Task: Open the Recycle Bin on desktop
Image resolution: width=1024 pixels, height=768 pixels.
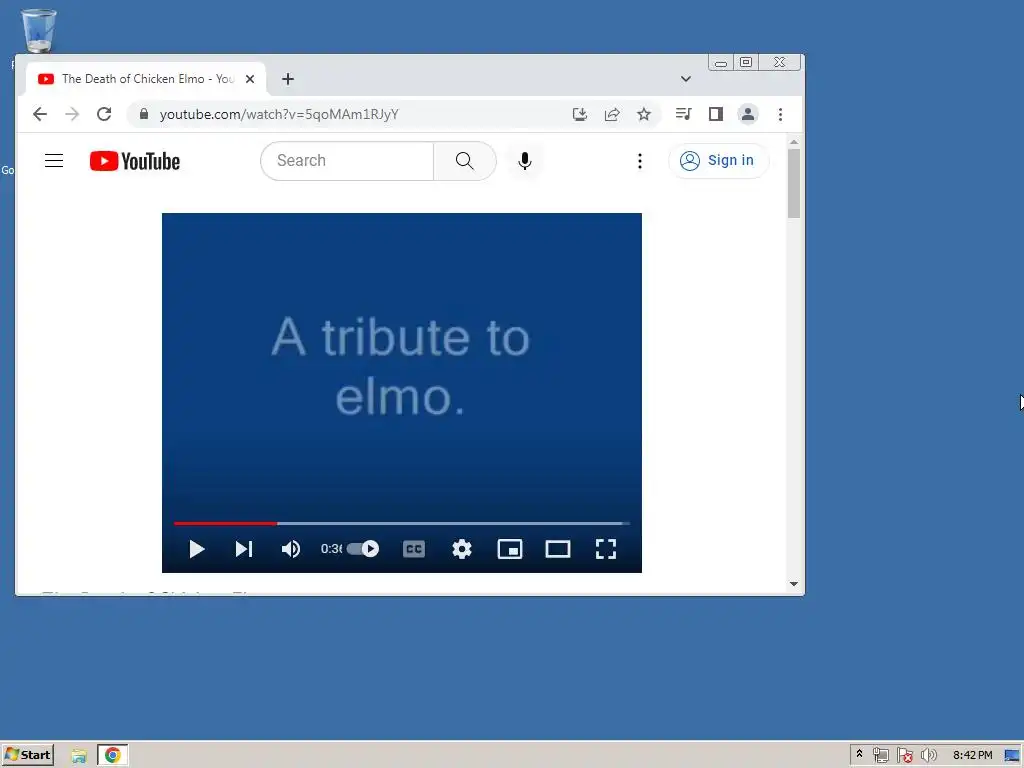Action: point(39,31)
